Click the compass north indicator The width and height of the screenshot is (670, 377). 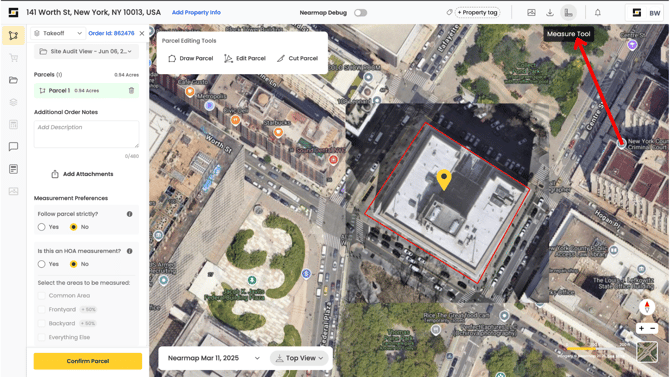click(x=647, y=307)
